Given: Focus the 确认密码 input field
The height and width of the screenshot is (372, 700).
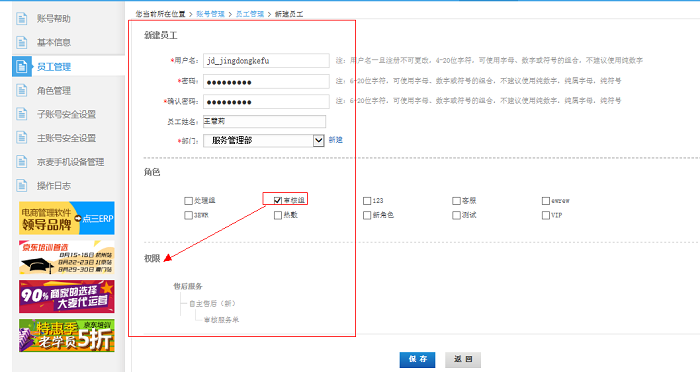Looking at the screenshot, I should click(266, 101).
